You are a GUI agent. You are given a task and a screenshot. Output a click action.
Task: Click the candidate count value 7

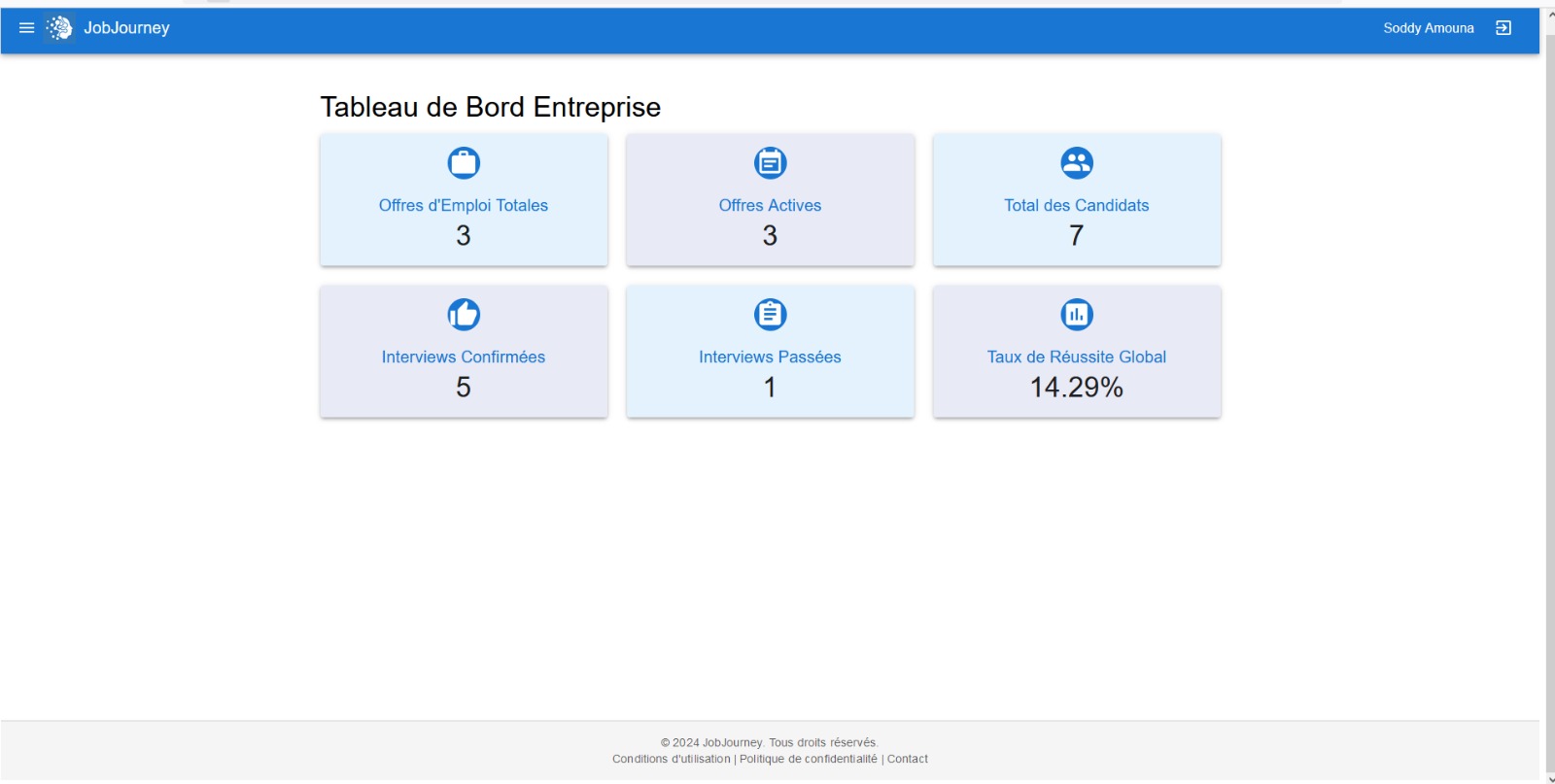click(1076, 236)
